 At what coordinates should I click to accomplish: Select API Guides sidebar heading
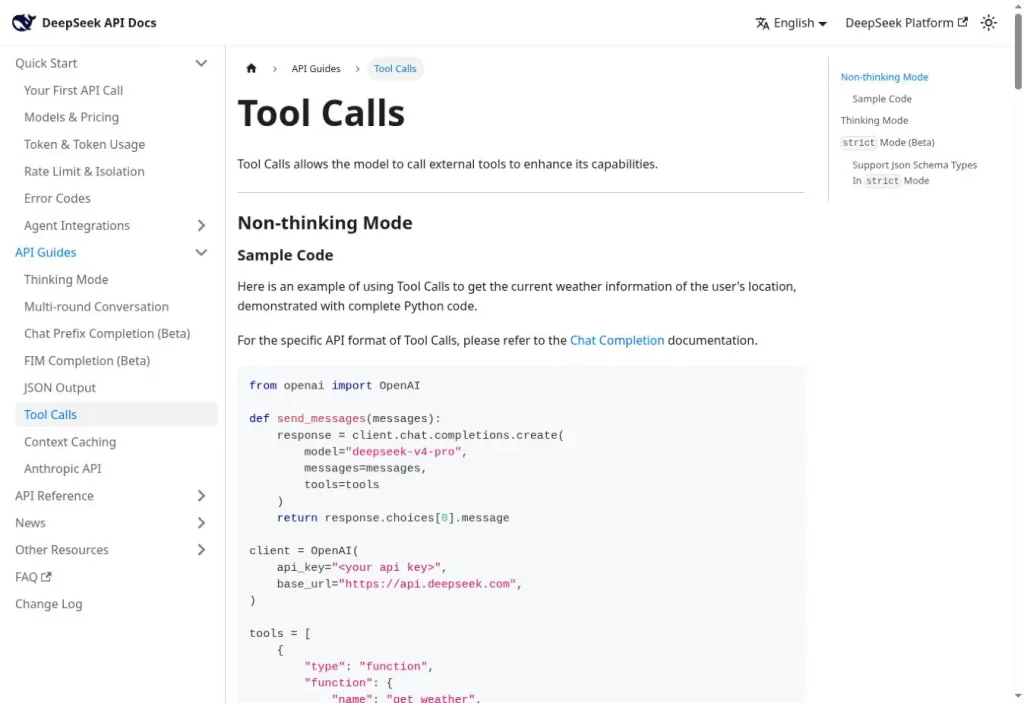tap(46, 252)
